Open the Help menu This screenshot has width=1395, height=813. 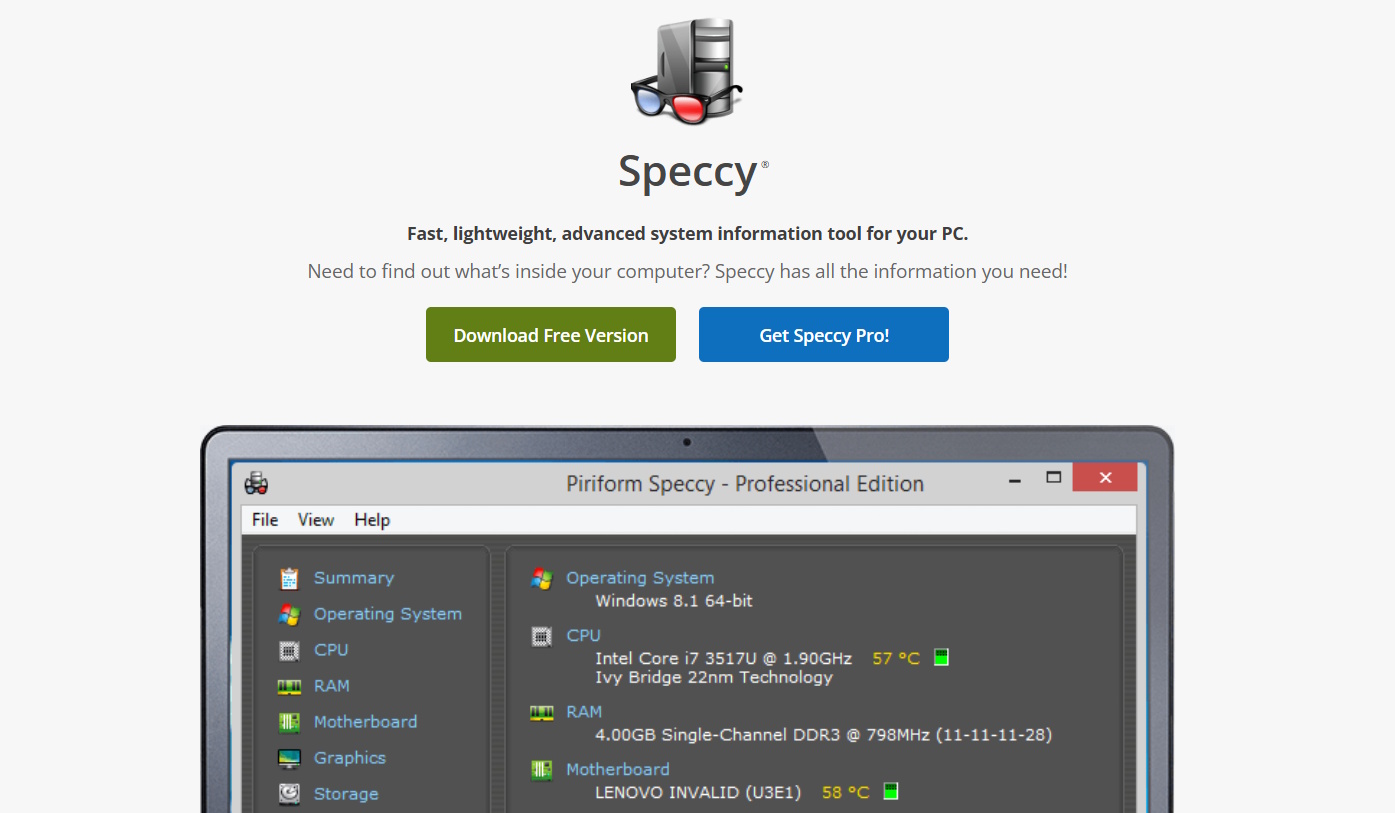click(x=372, y=520)
